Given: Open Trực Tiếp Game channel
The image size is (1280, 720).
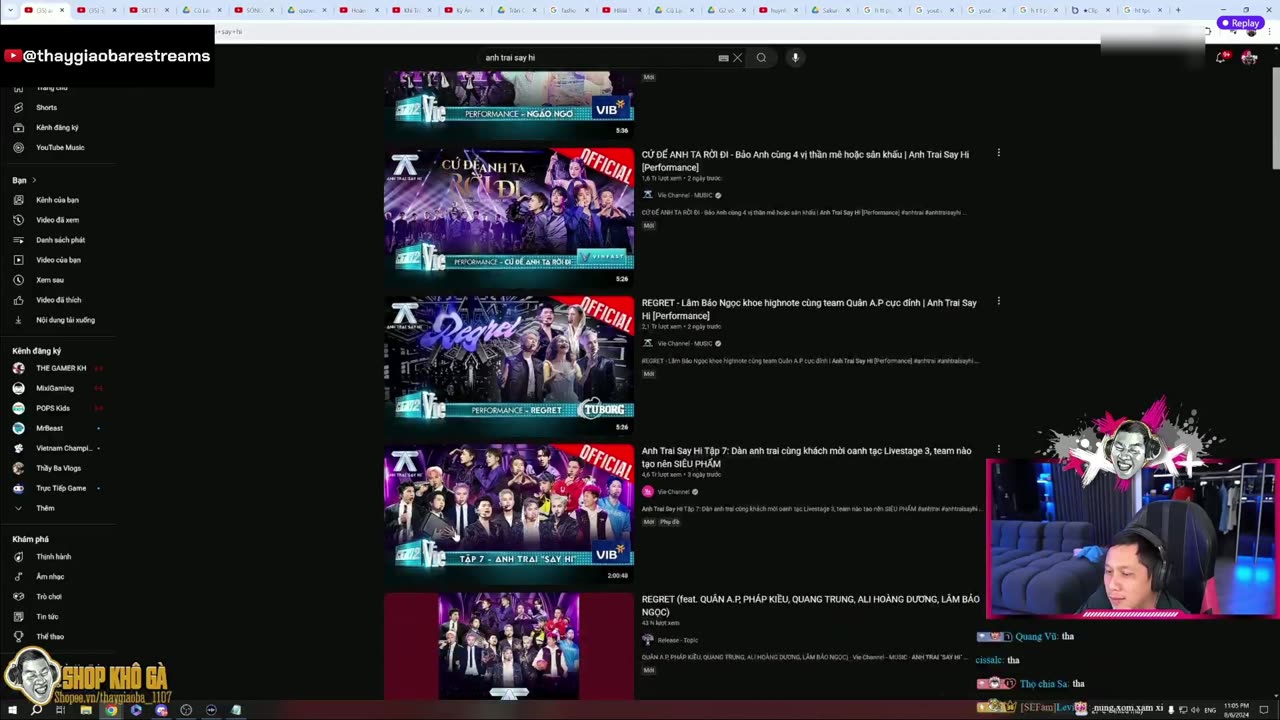Looking at the screenshot, I should coord(60,488).
